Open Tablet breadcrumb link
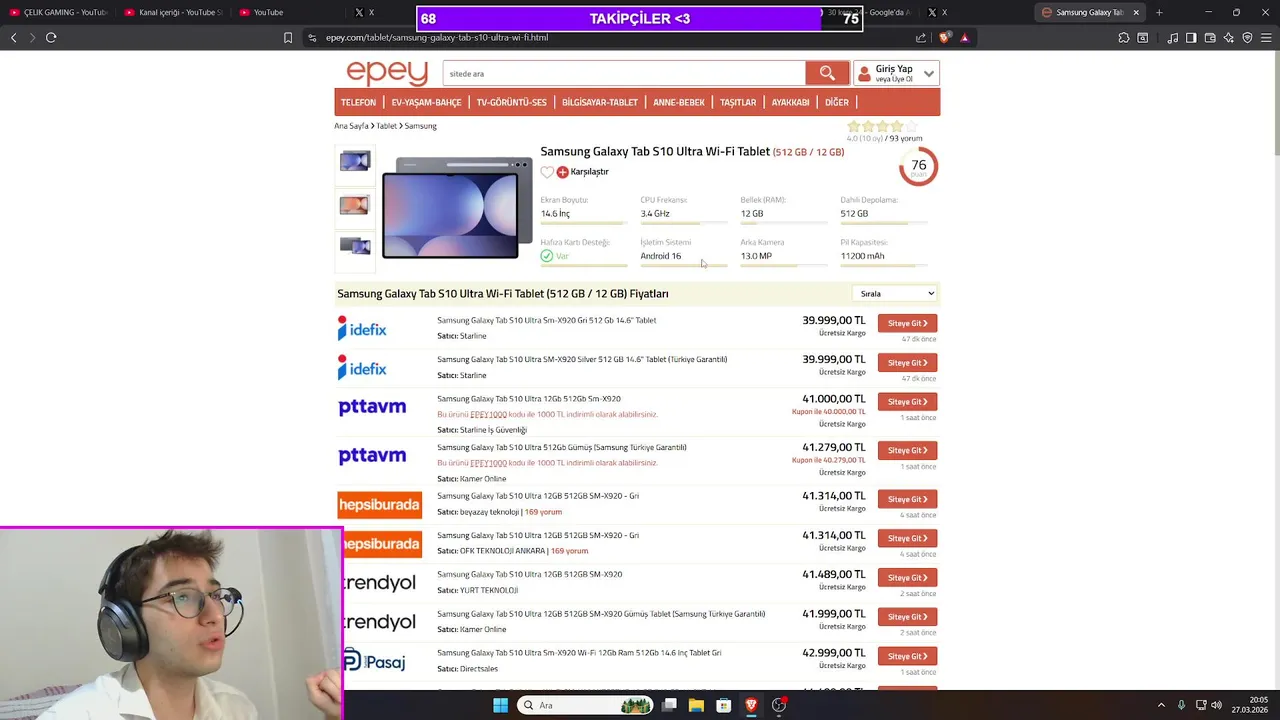Viewport: 1280px width, 720px height. click(386, 126)
